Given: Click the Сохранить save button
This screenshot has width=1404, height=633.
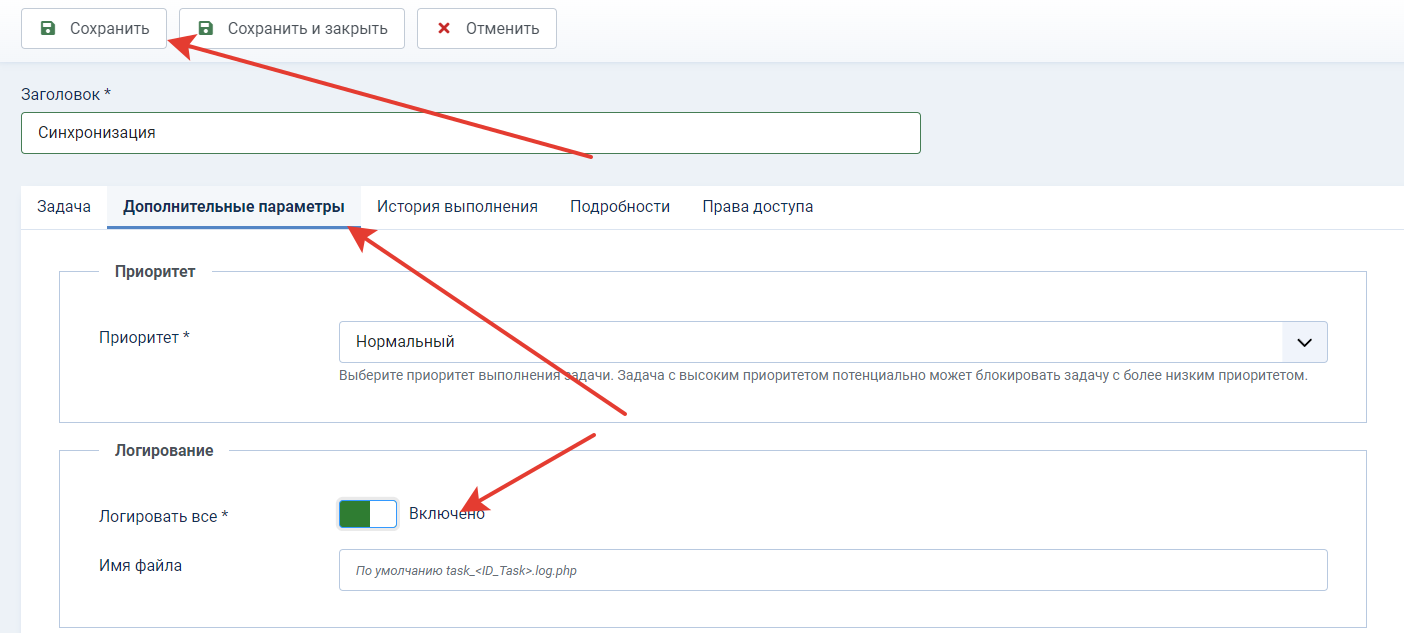Looking at the screenshot, I should coord(94,28).
